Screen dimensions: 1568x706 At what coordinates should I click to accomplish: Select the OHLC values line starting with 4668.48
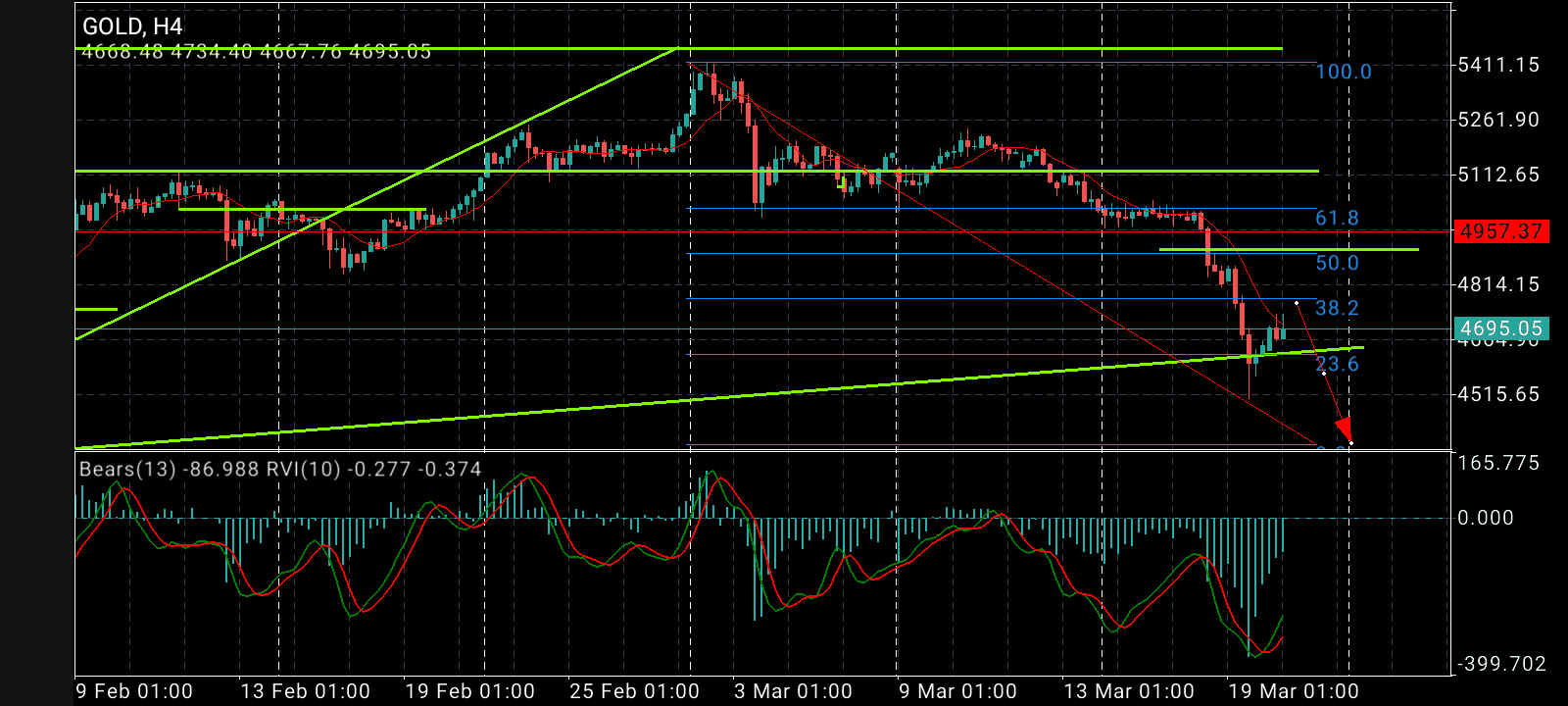coord(256,51)
